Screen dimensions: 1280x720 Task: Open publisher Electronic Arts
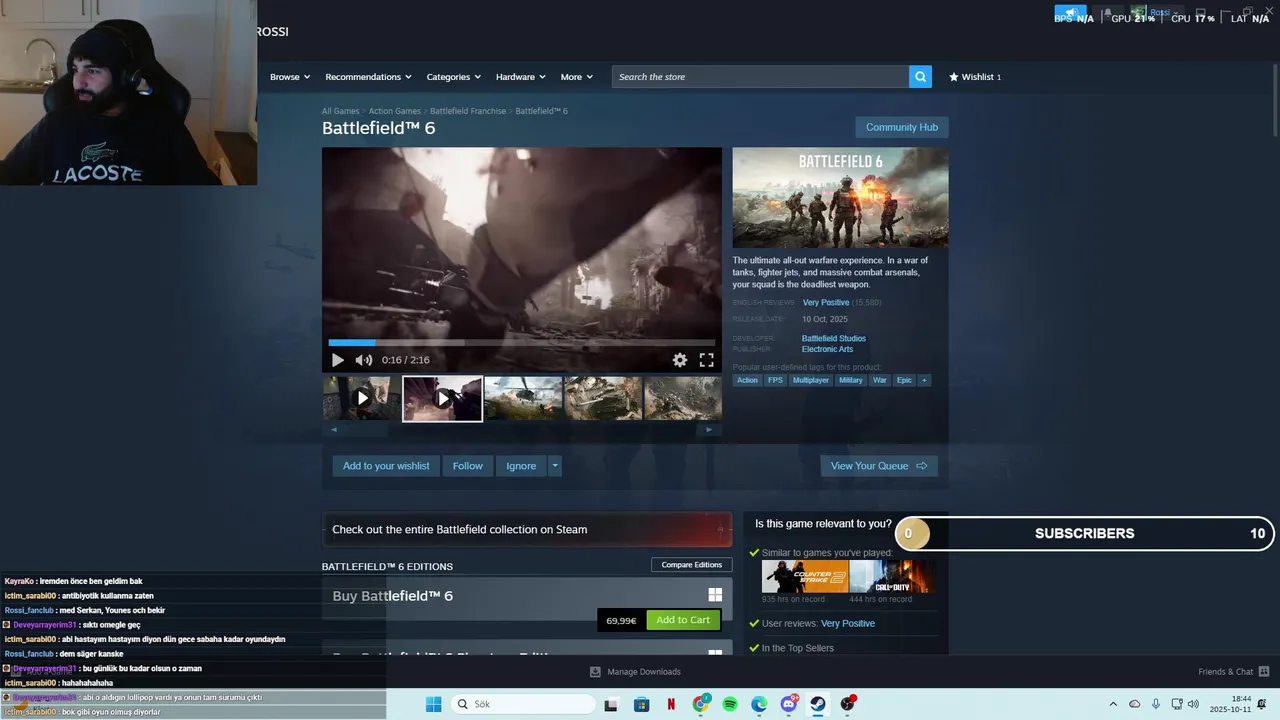coord(827,350)
